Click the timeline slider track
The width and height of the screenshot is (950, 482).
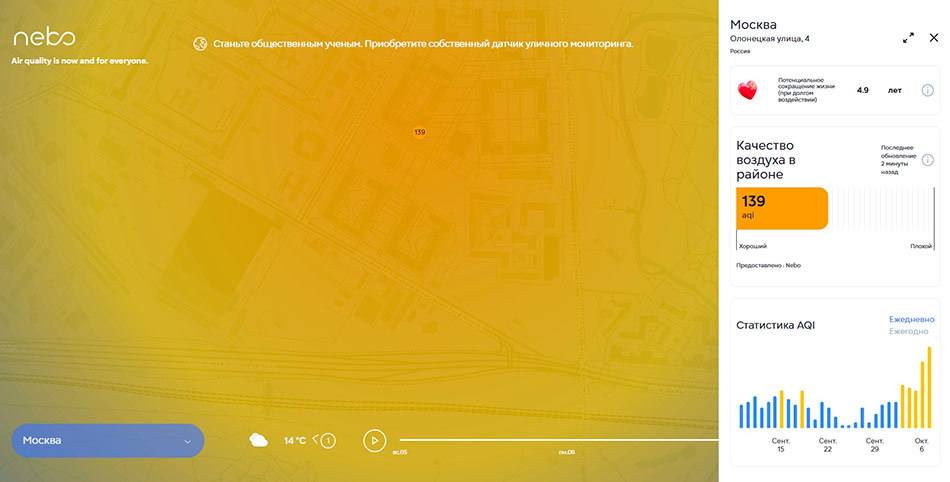tap(558, 440)
